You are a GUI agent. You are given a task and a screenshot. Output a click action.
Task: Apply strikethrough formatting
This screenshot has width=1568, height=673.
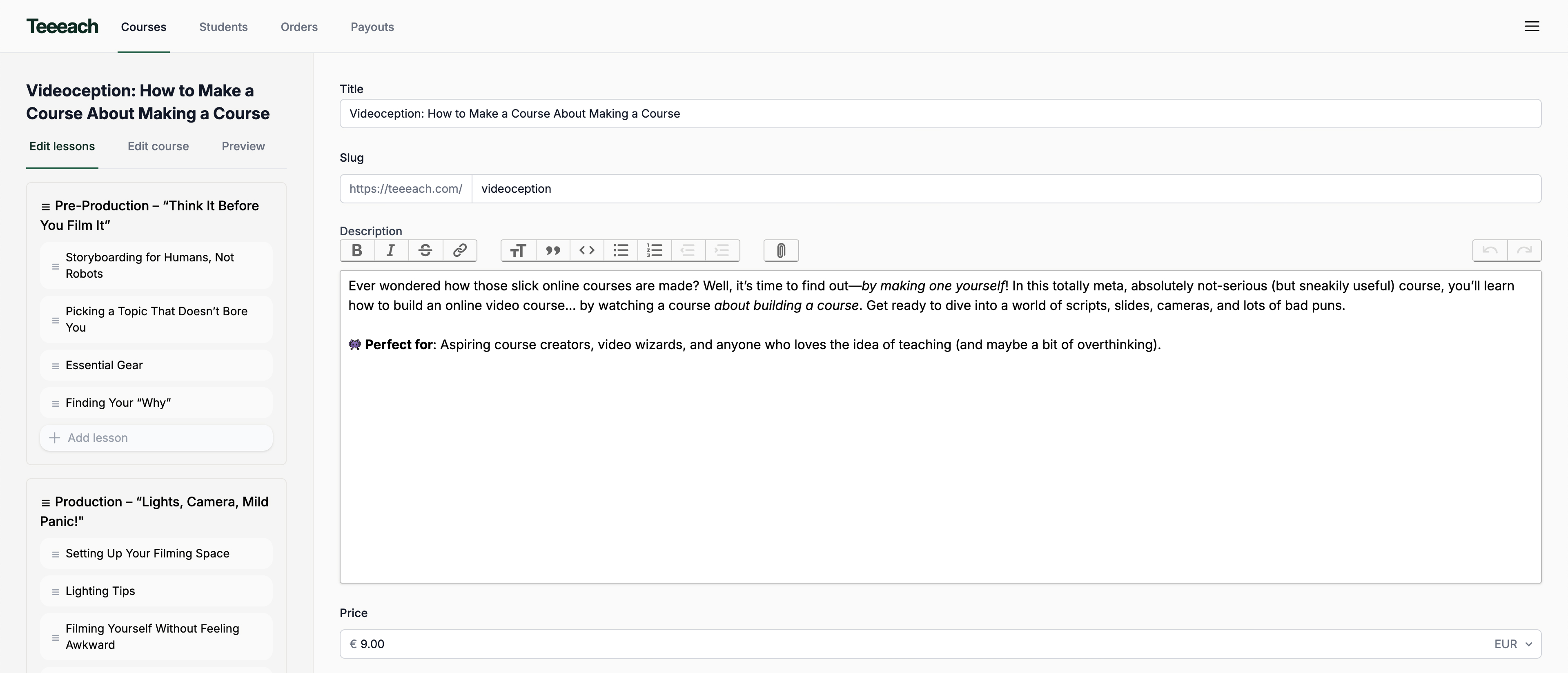[x=425, y=250]
